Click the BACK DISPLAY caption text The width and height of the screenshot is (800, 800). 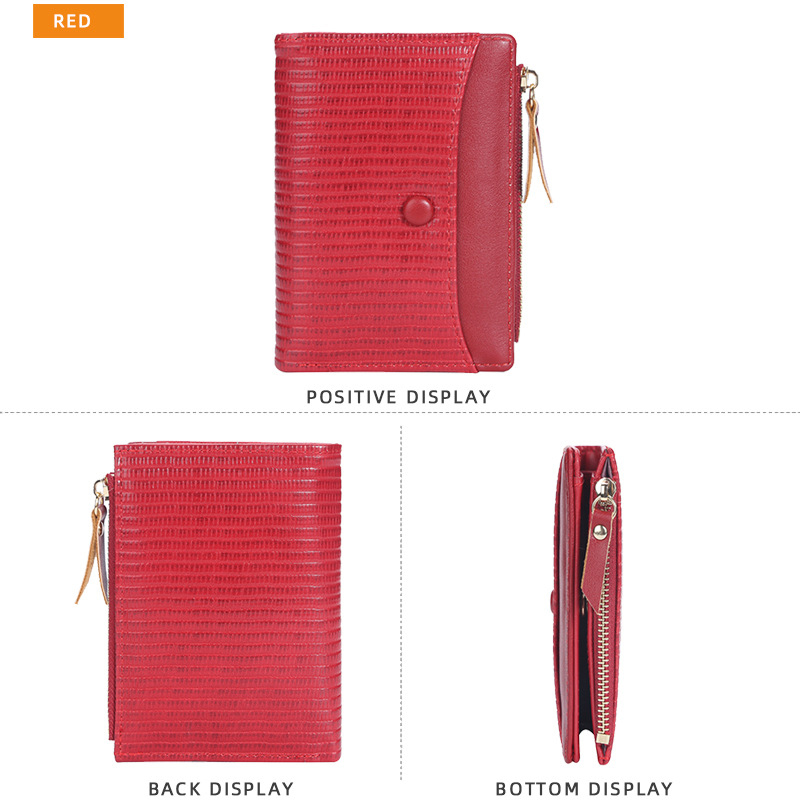221,789
